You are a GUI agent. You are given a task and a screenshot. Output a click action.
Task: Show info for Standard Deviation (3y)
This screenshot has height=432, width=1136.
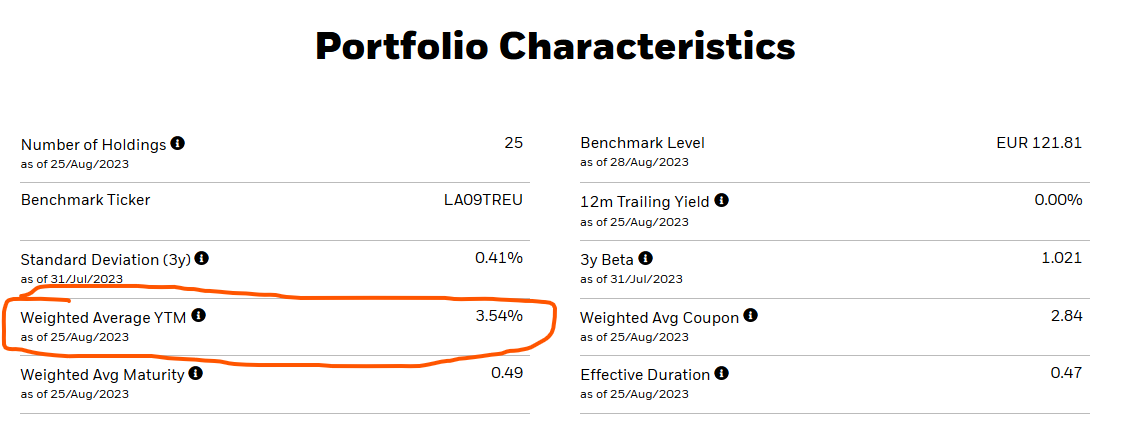(x=202, y=258)
